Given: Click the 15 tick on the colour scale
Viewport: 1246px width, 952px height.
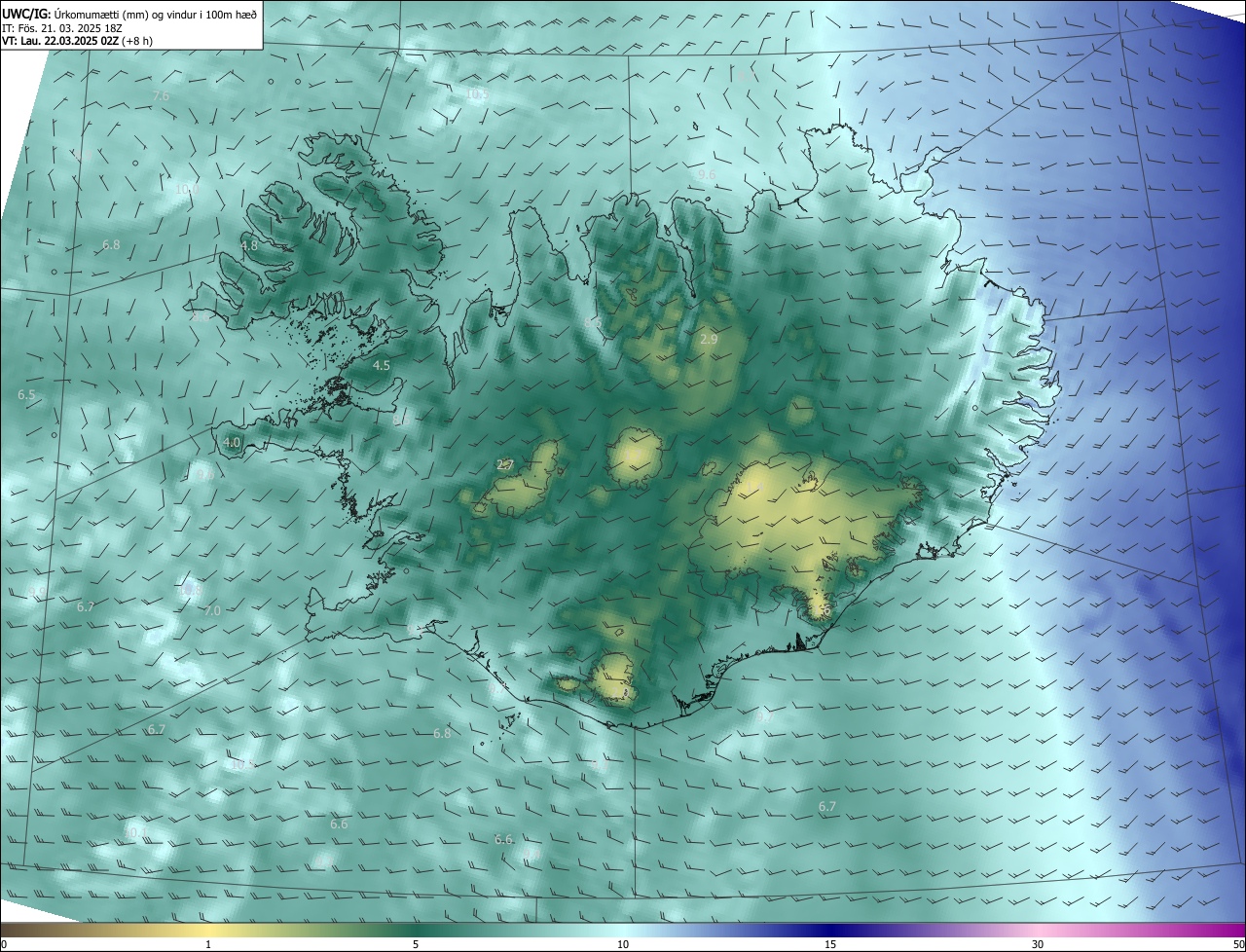Looking at the screenshot, I should [x=830, y=944].
